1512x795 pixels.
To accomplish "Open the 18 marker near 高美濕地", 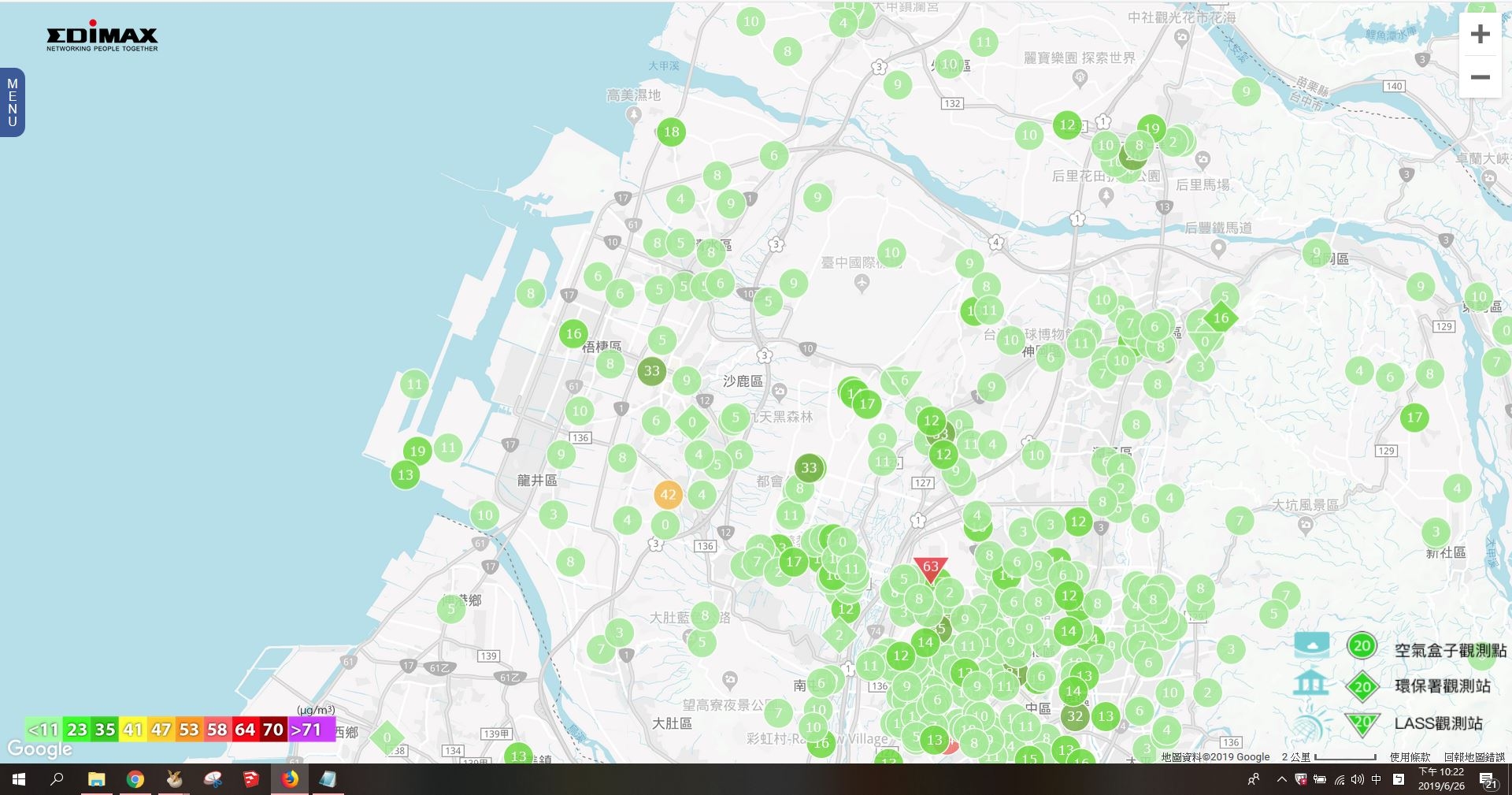I will point(671,132).
